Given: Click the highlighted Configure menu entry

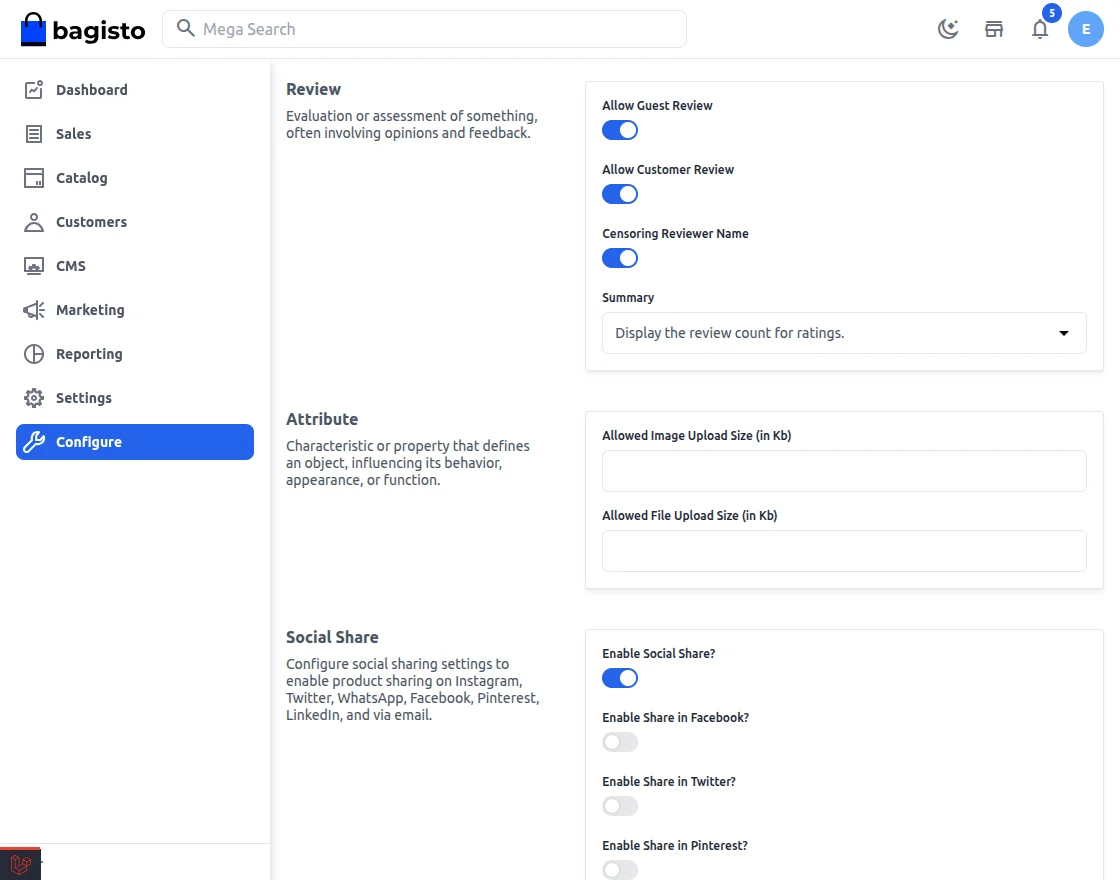Looking at the screenshot, I should (x=89, y=442).
